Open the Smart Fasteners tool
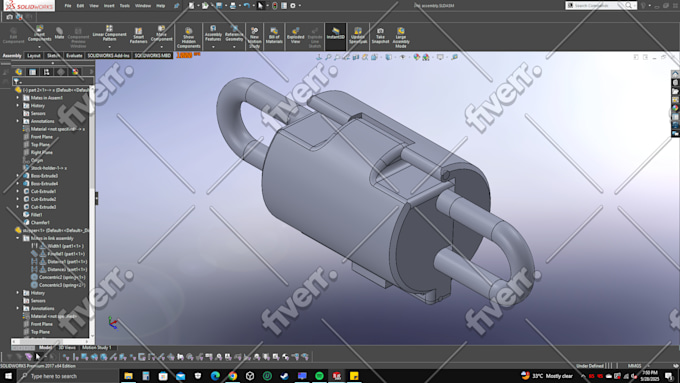This screenshot has width=680, height=383. pos(138,36)
